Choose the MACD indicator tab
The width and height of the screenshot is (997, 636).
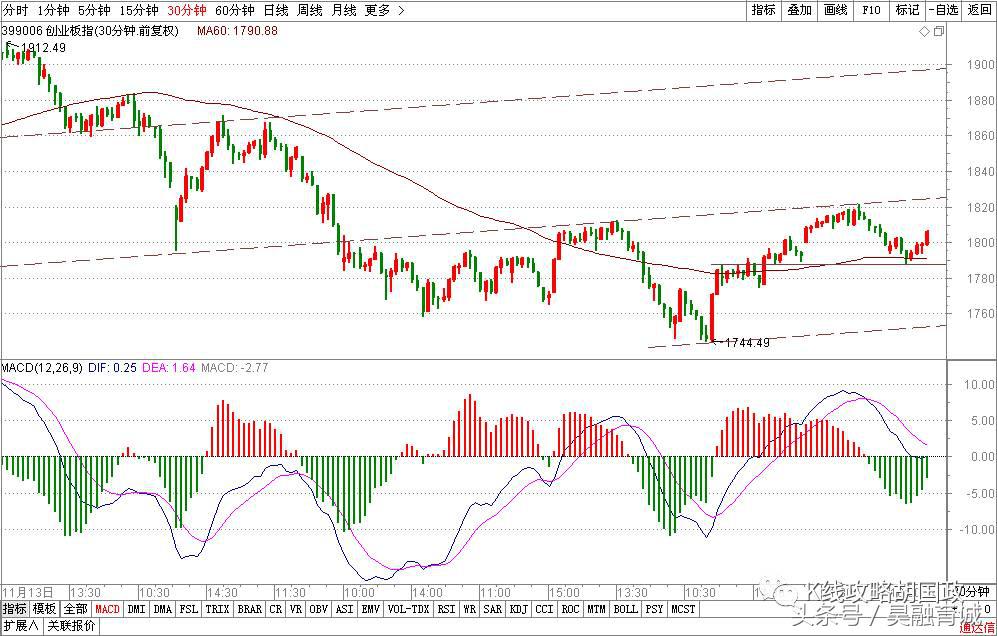coord(107,609)
